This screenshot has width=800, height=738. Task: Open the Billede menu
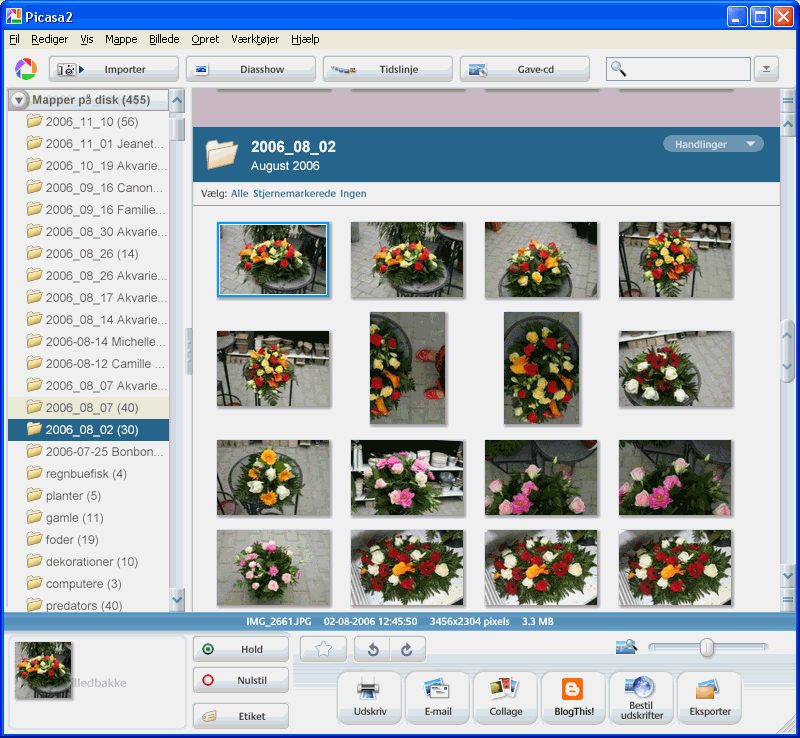(x=164, y=39)
